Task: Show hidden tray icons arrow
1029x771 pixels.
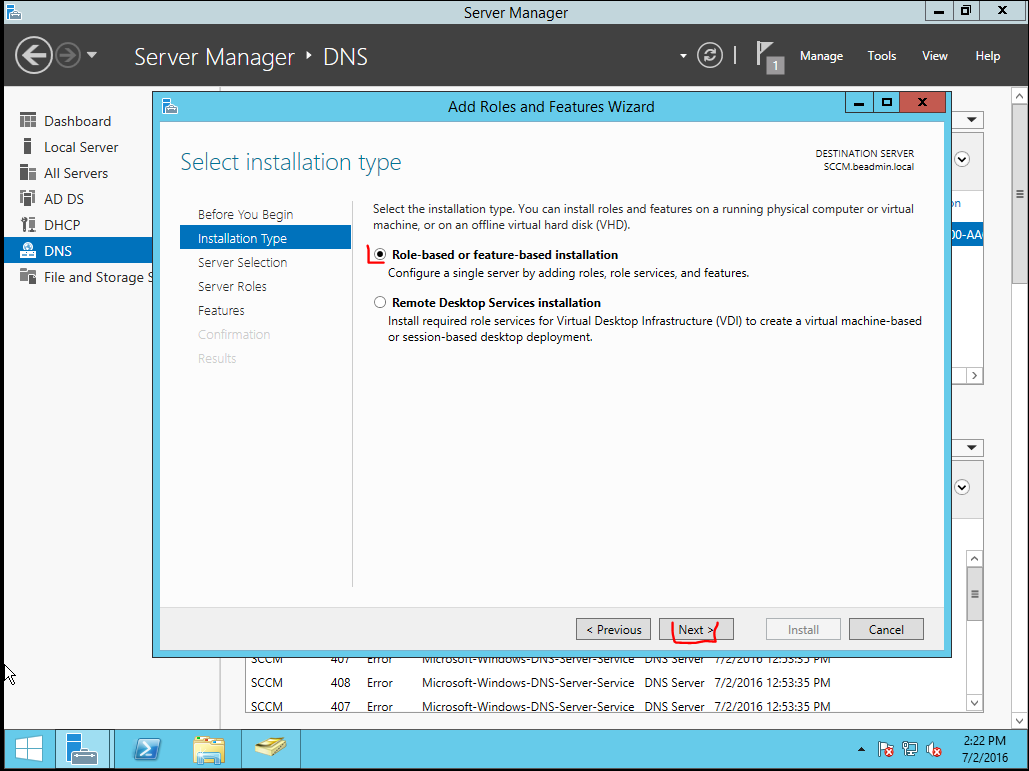Action: coord(861,749)
